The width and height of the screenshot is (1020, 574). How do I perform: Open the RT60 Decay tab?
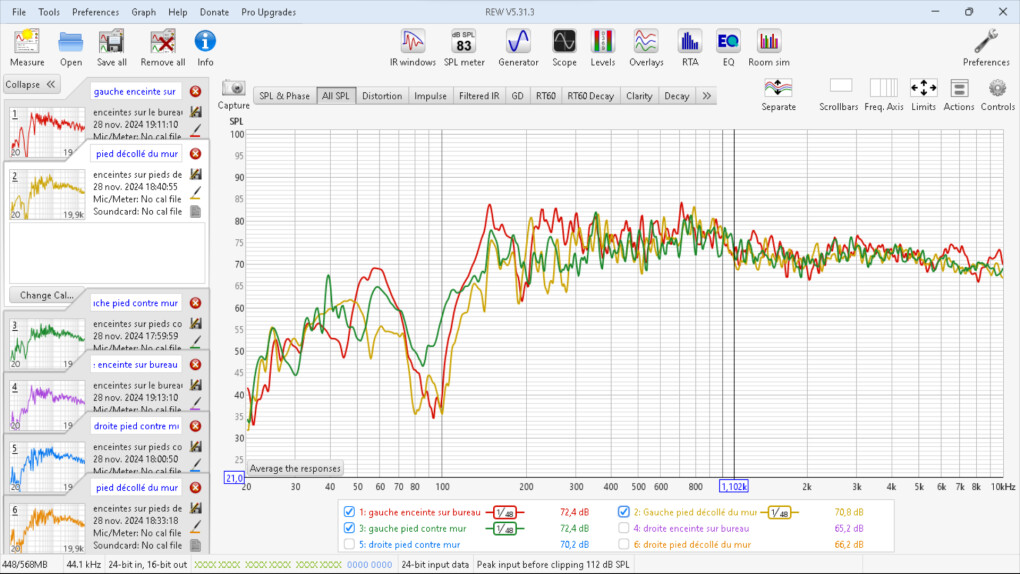[590, 96]
